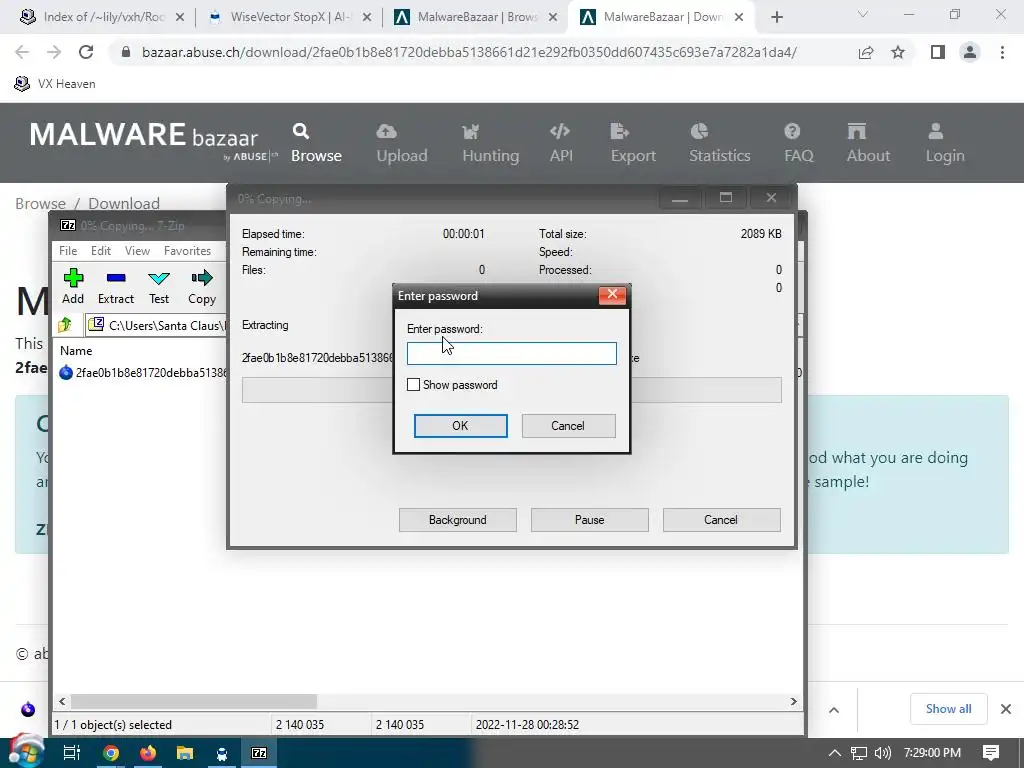Switch to the Index of /~lily/vxh tab
The height and width of the screenshot is (768, 1024).
point(101,17)
